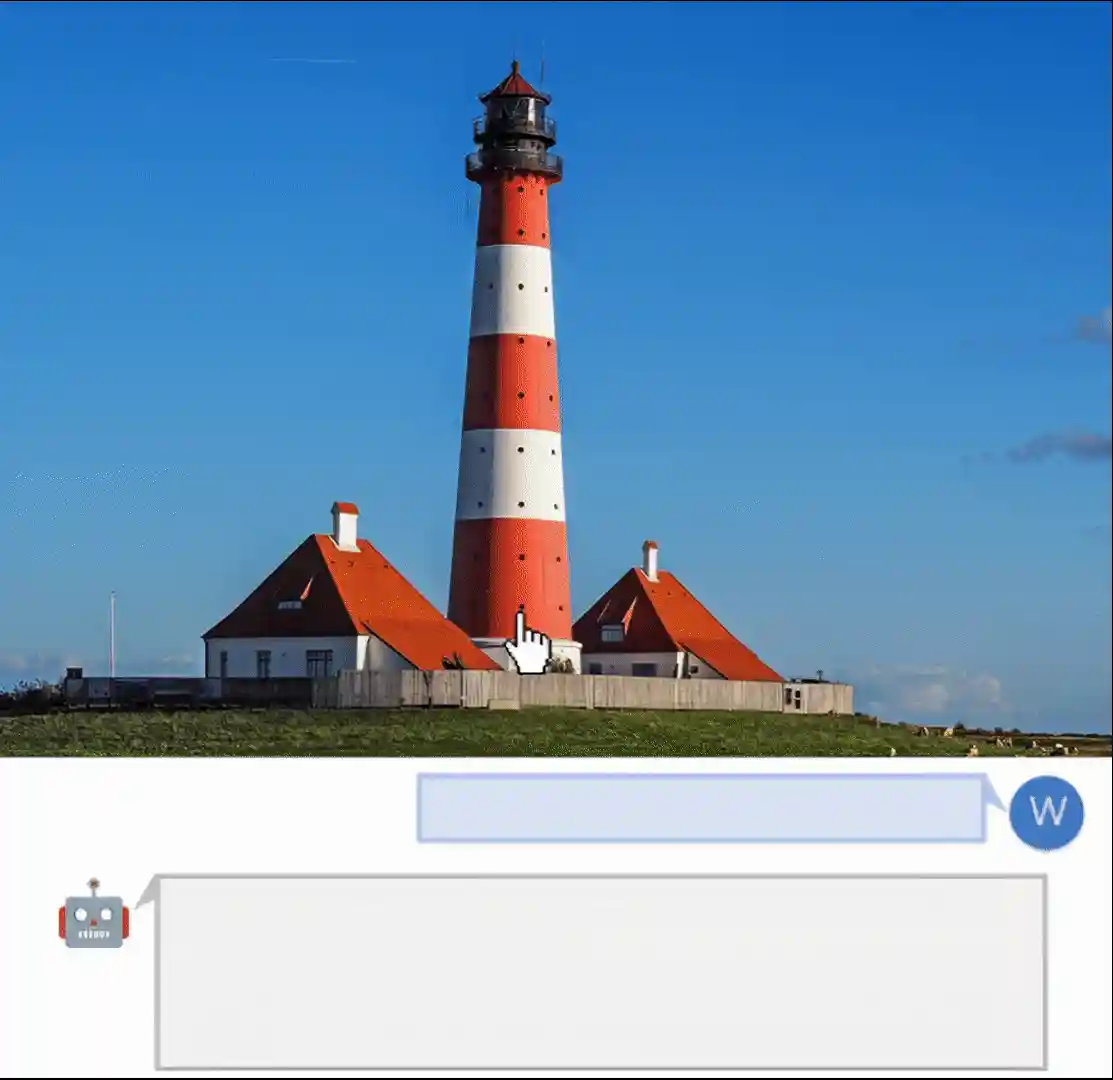The image size is (1113, 1080).
Task: Select the blue user message bubble
Action: coord(701,808)
